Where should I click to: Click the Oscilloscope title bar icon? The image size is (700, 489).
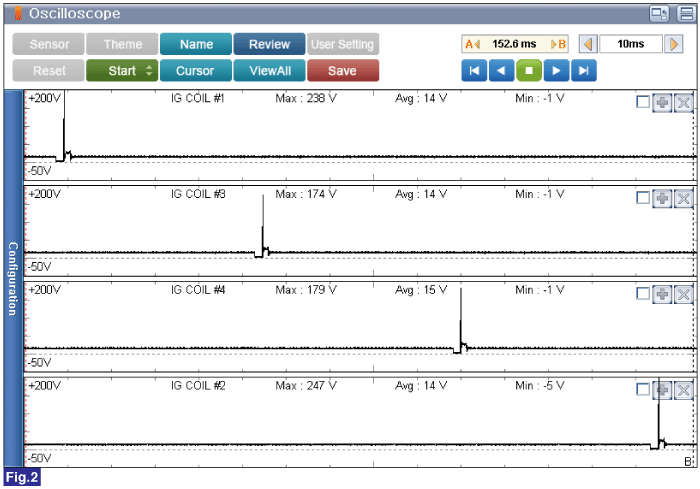point(18,13)
